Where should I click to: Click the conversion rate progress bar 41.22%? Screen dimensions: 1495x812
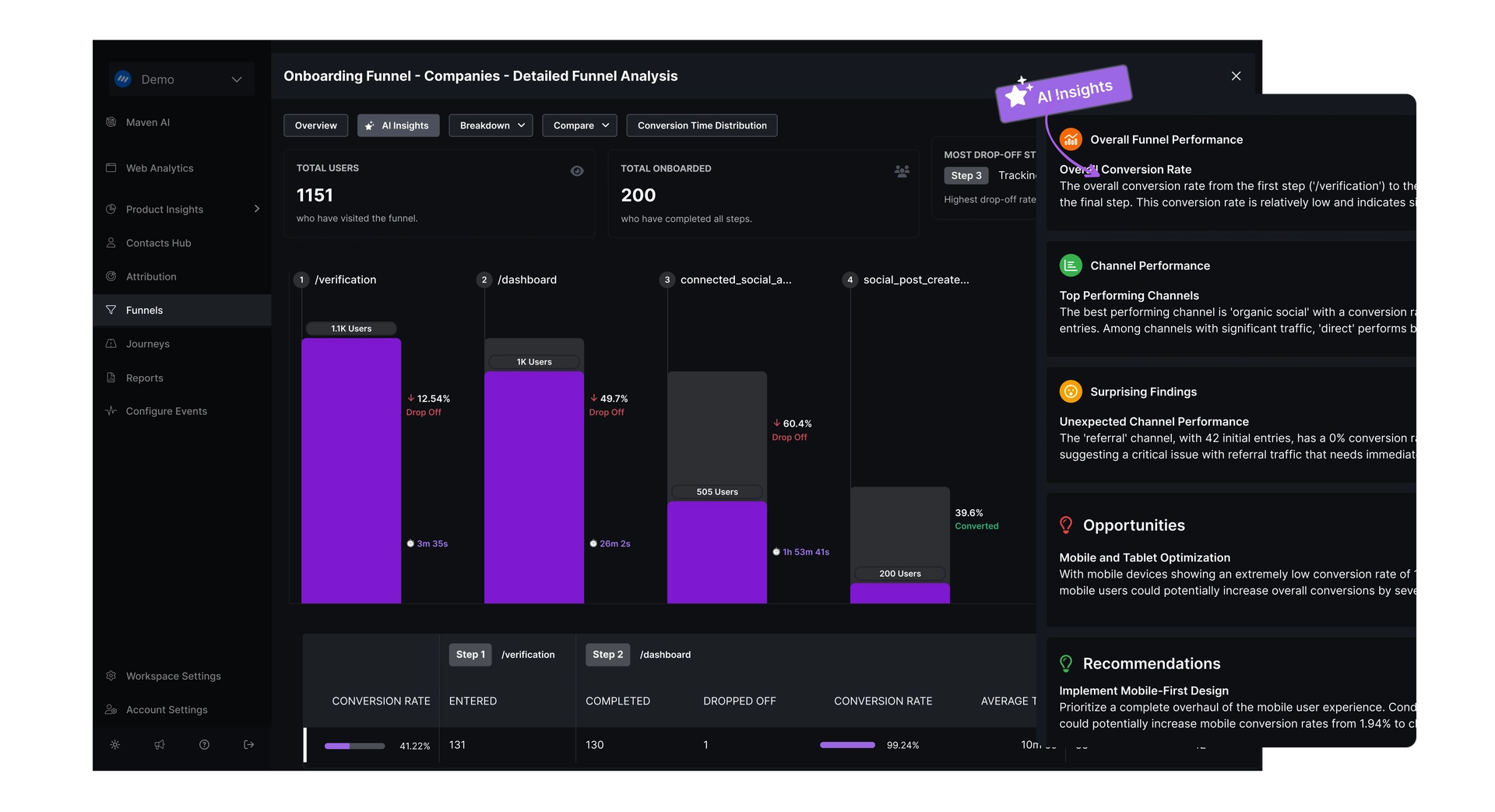[354, 746]
